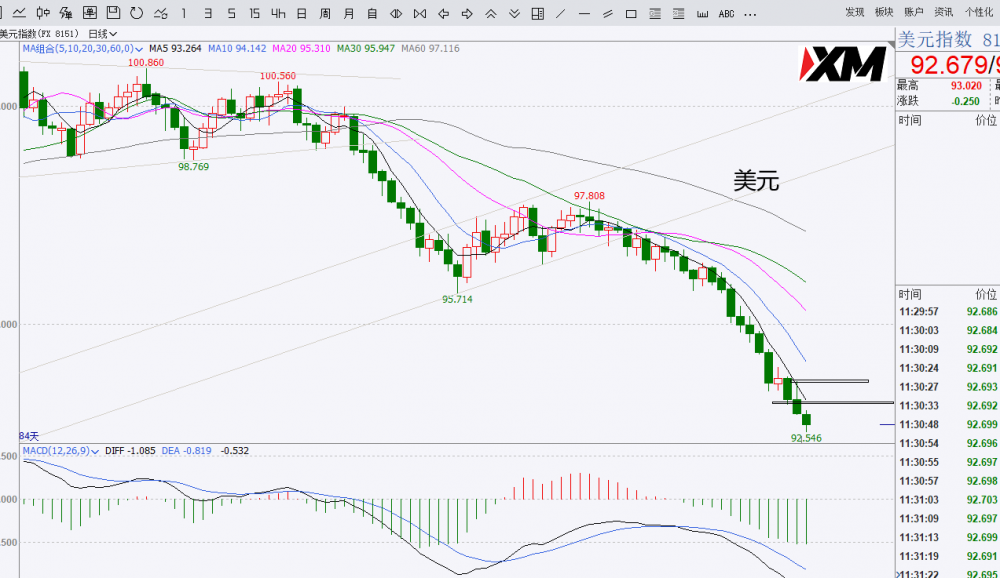Open the 个性化 menu
Image resolution: width=1000 pixels, height=578 pixels.
979,12
